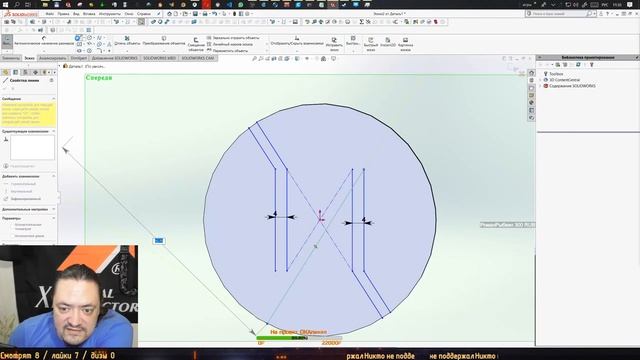Toggle Вспомогательная геометрия checkbox

(12, 225)
